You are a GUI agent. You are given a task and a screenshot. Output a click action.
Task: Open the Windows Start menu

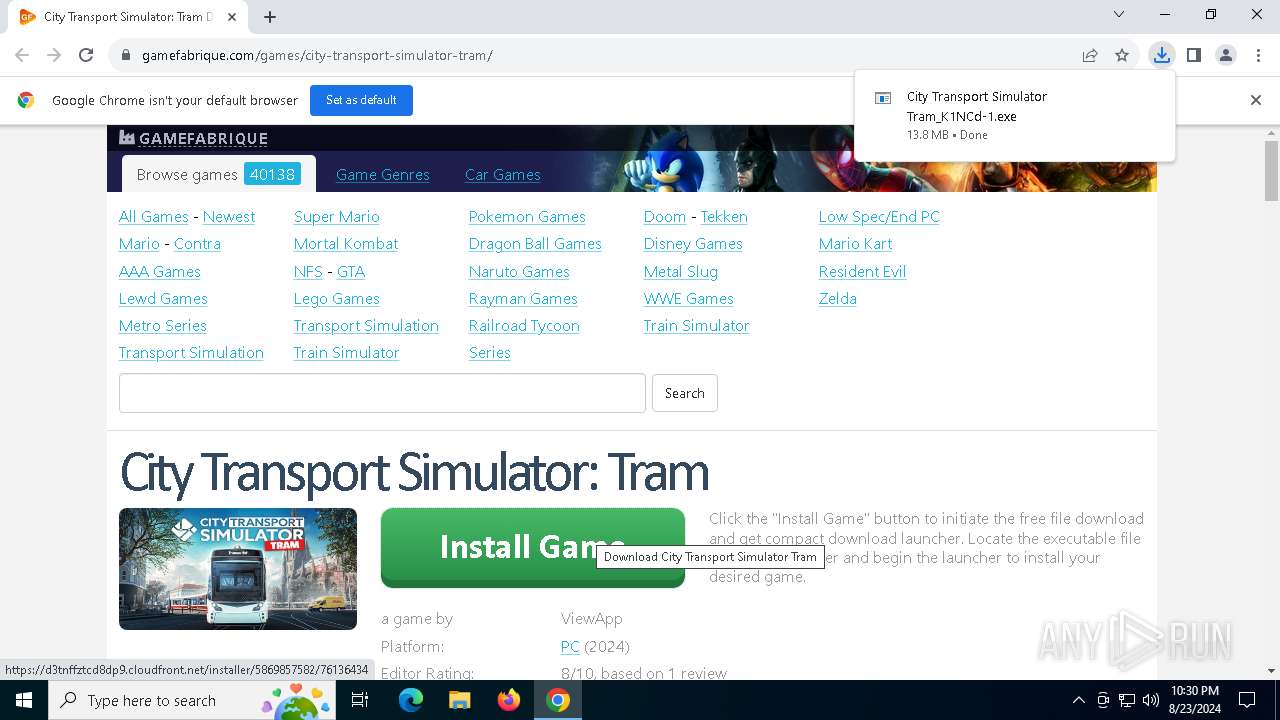(24, 700)
